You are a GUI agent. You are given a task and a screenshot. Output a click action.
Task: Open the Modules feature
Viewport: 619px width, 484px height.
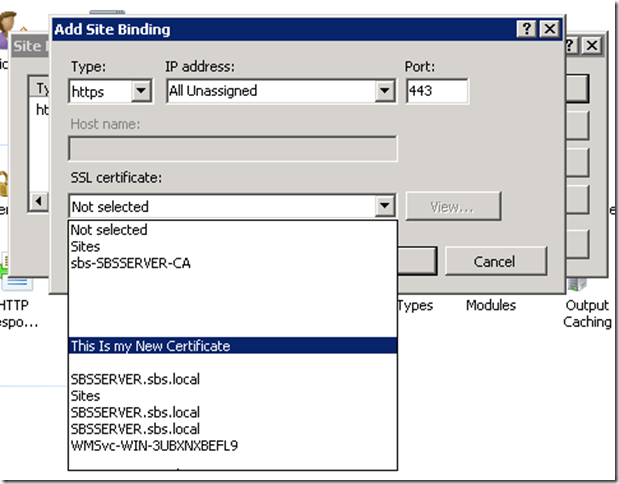point(490,305)
